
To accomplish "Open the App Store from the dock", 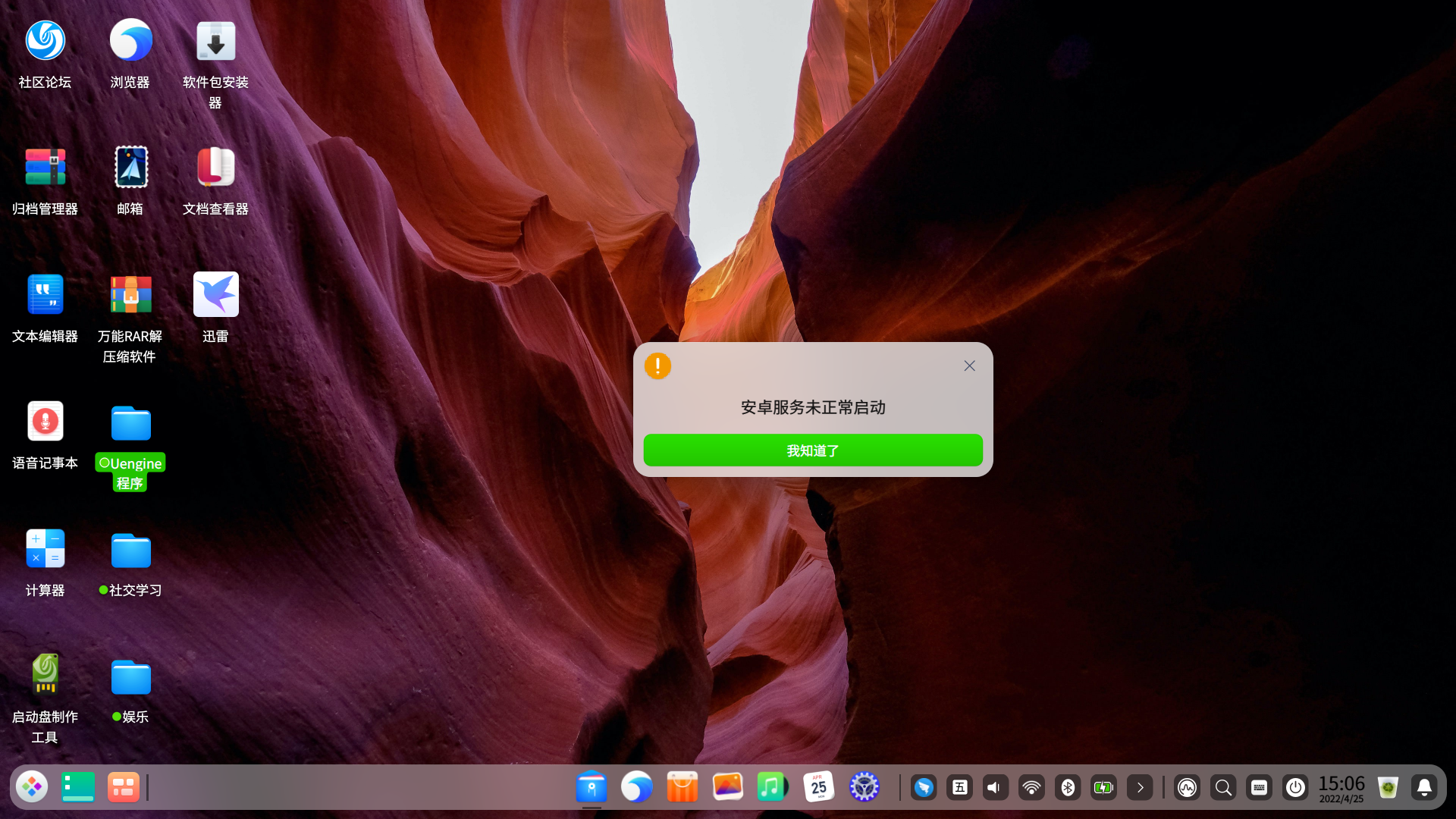I will coord(682,786).
